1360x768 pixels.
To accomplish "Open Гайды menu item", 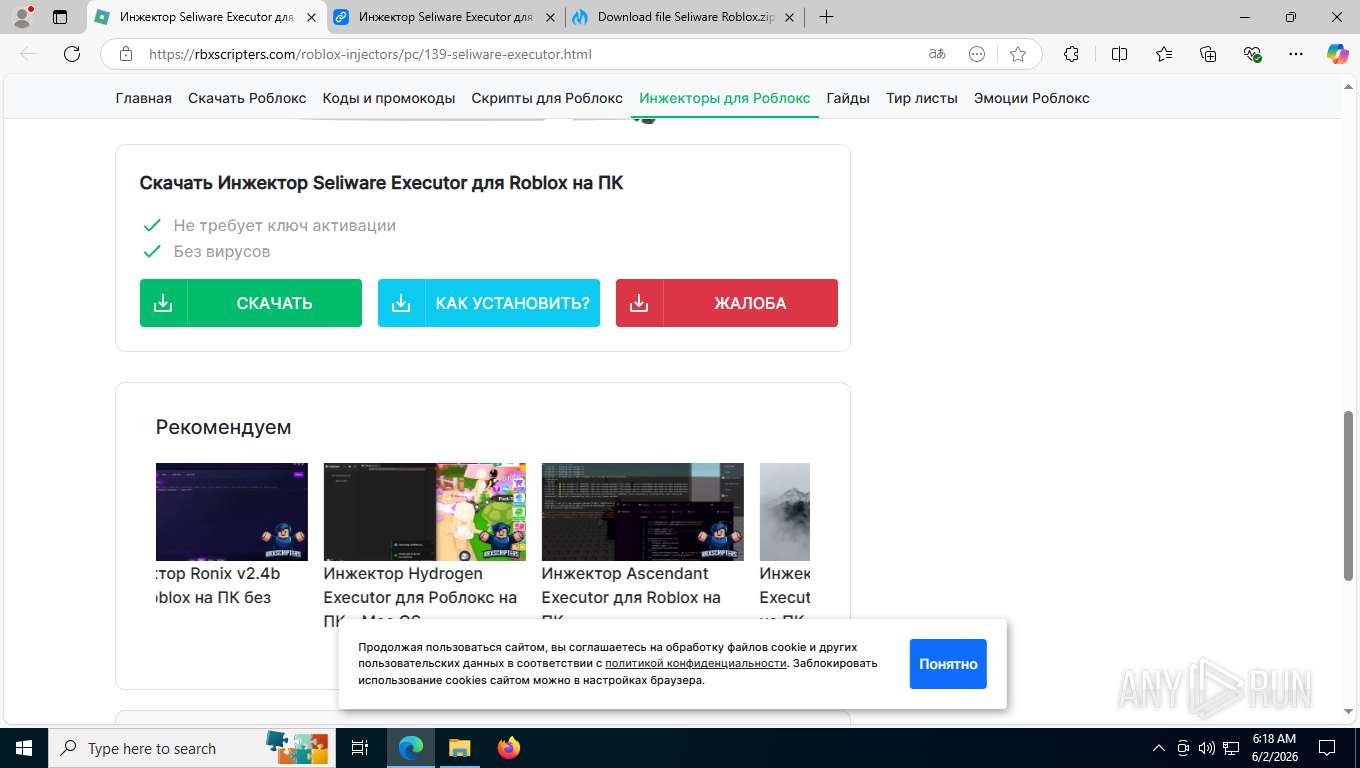I will 848,98.
